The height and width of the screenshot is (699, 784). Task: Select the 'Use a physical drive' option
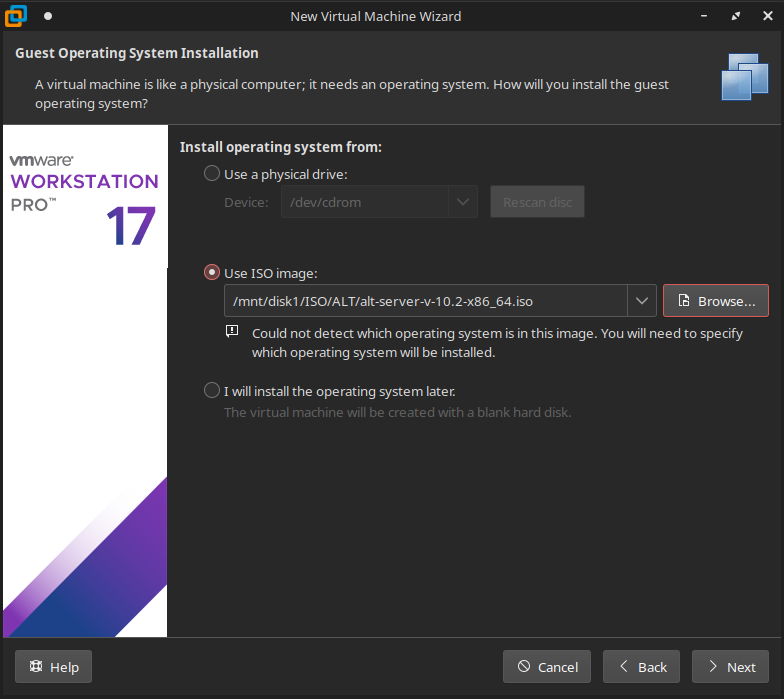211,174
